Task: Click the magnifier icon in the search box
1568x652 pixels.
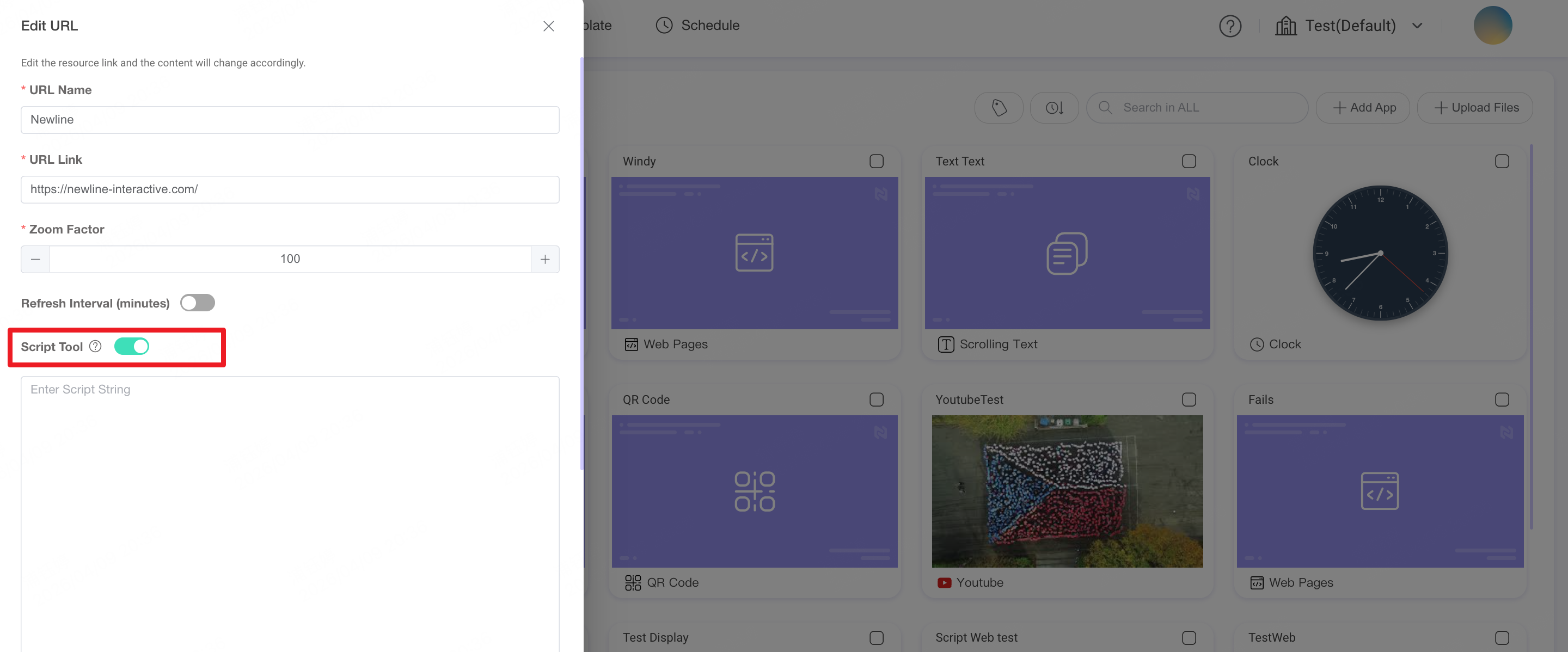Action: pos(1105,108)
